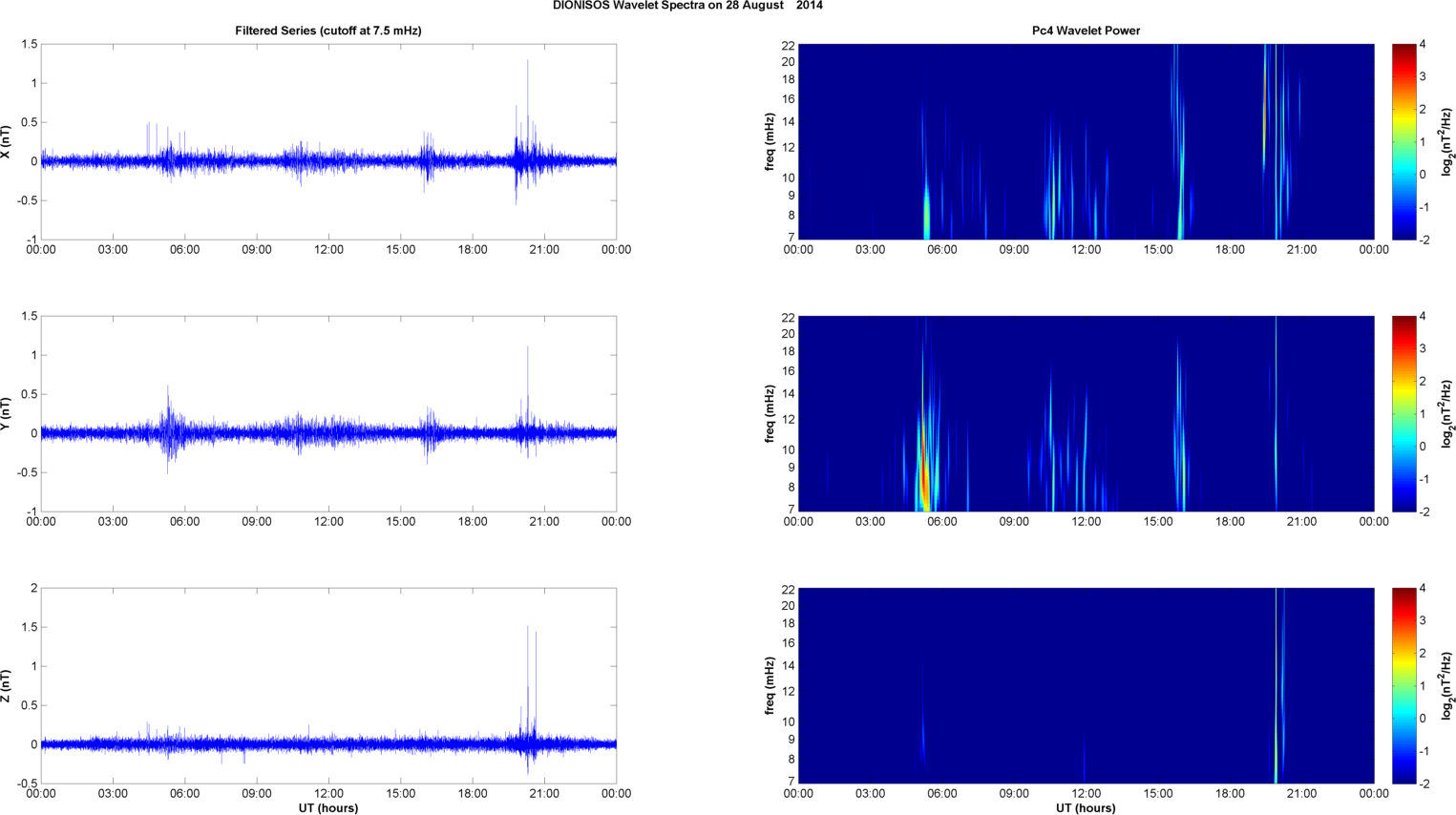Select the 'Pc4 Wavelet Power' heading
Viewport: 1456px width, 815px height.
pyautogui.click(x=1086, y=31)
